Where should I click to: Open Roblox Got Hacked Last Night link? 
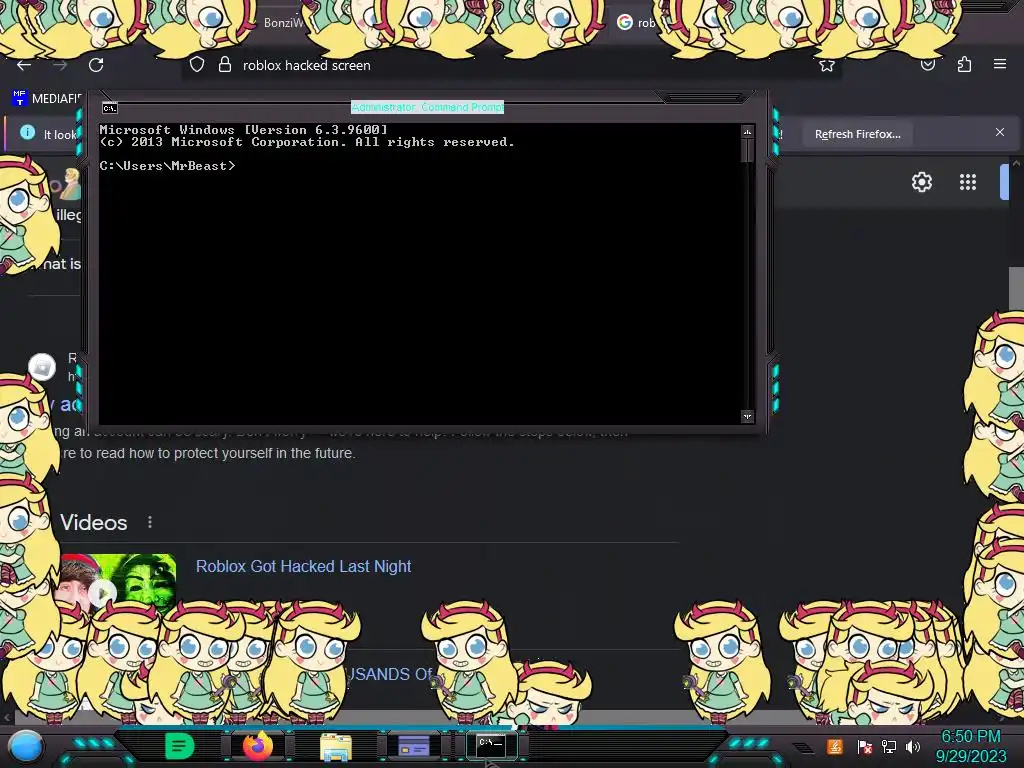[x=304, y=566]
